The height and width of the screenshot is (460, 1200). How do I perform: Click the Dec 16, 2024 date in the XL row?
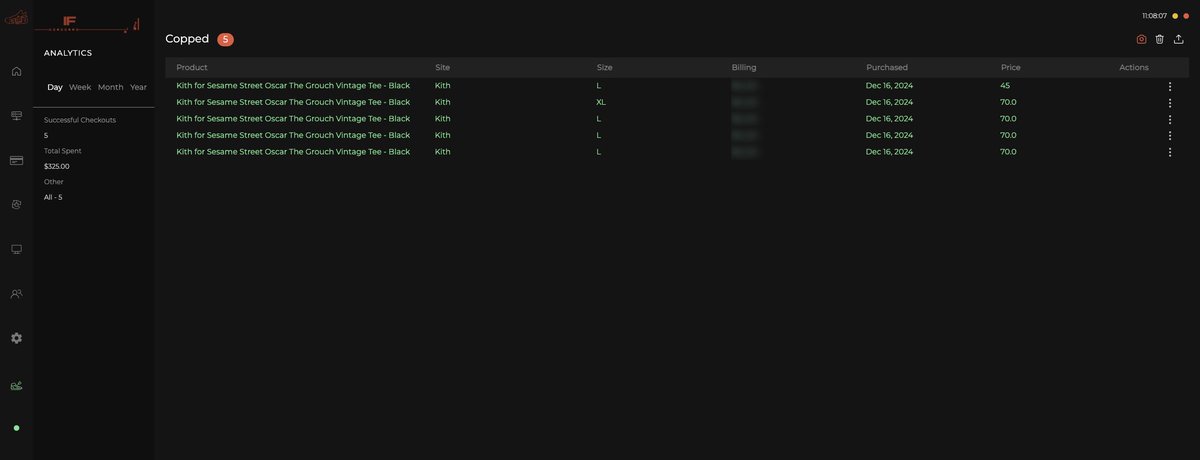coord(889,102)
